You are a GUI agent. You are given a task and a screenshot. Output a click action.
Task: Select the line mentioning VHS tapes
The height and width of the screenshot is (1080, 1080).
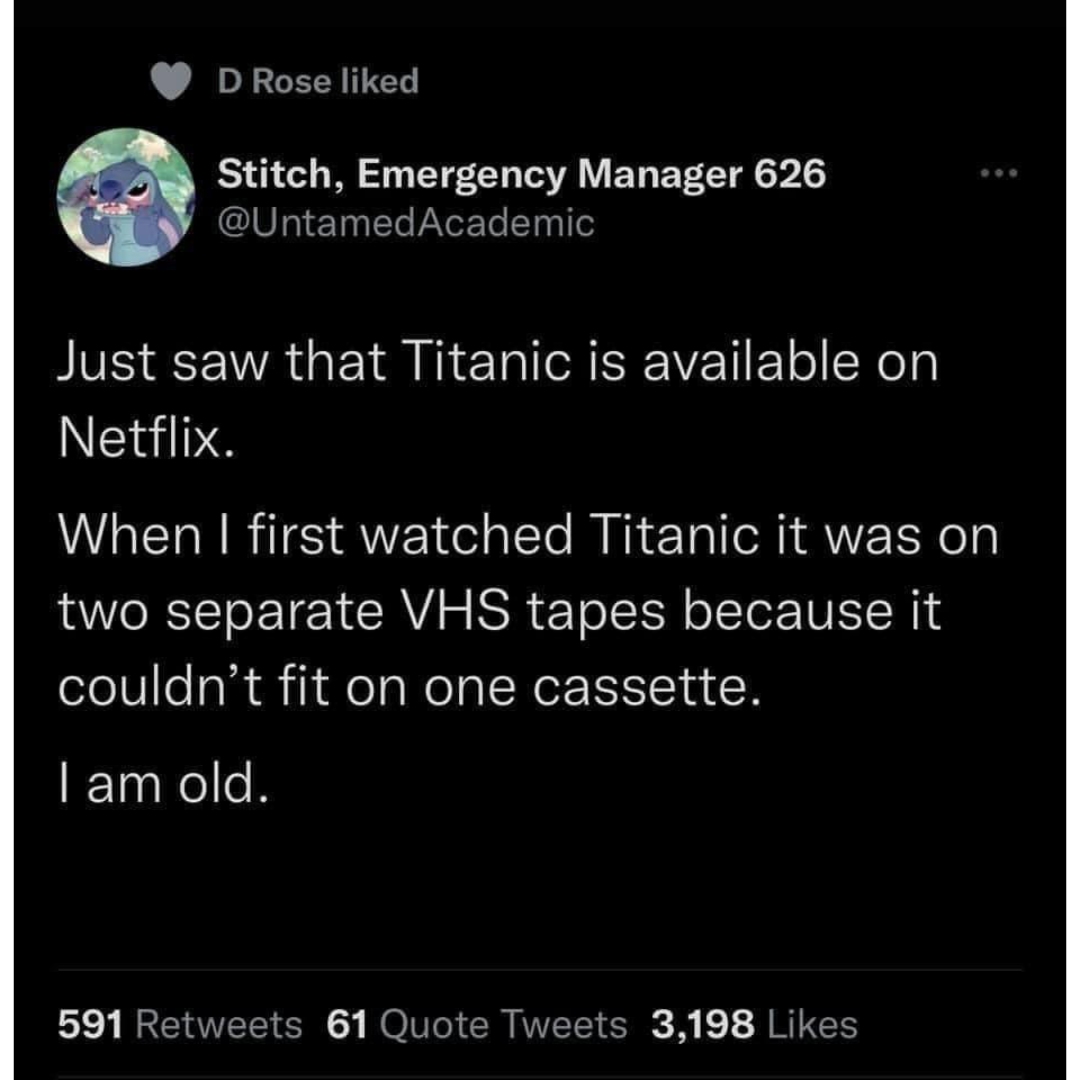500,610
